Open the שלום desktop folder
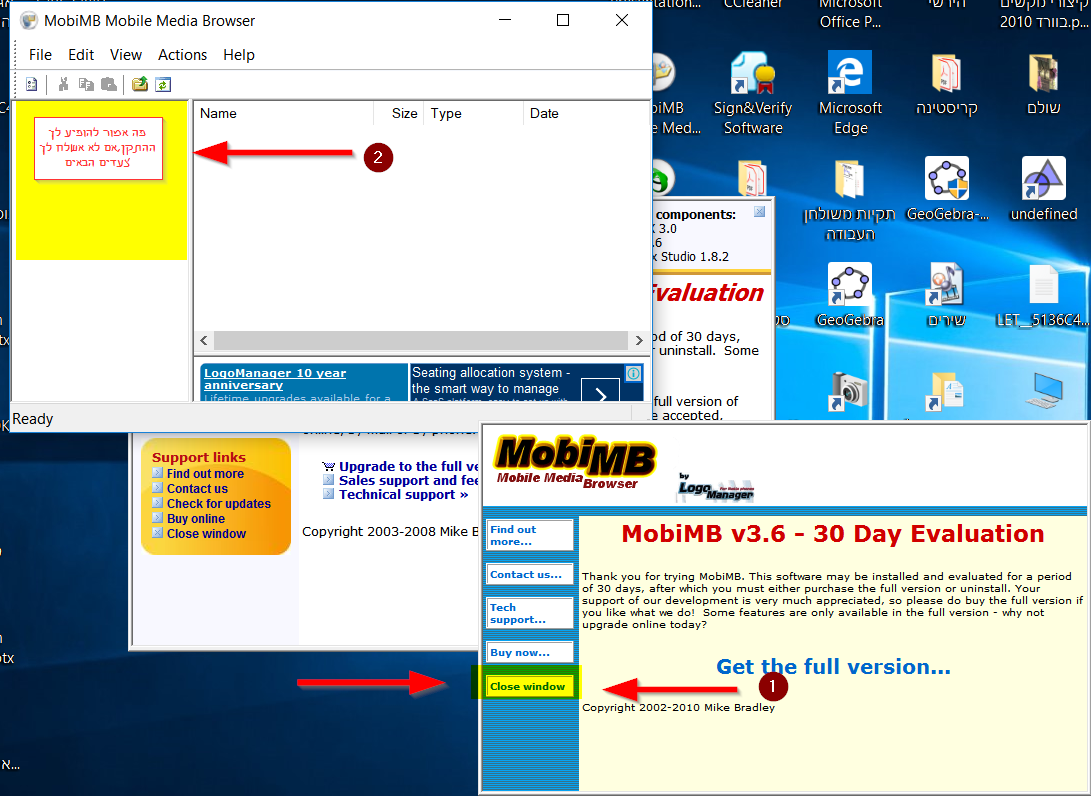The width and height of the screenshot is (1091, 796). (x=1044, y=83)
